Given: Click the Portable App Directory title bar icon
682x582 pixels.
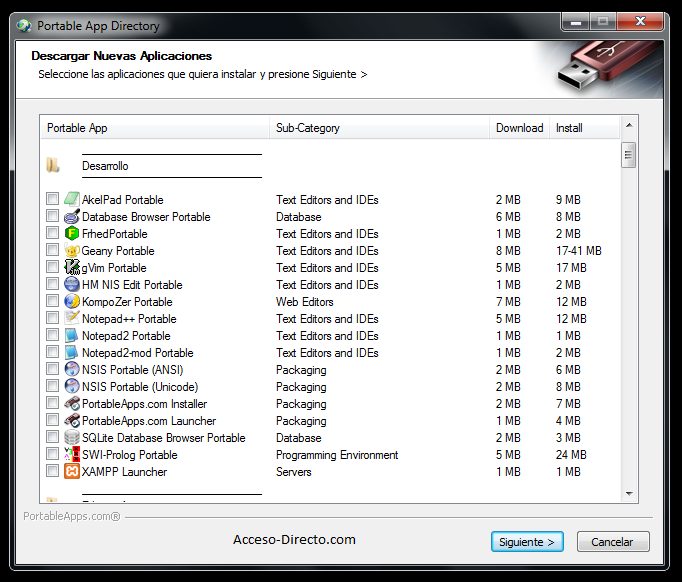Looking at the screenshot, I should (x=23, y=26).
